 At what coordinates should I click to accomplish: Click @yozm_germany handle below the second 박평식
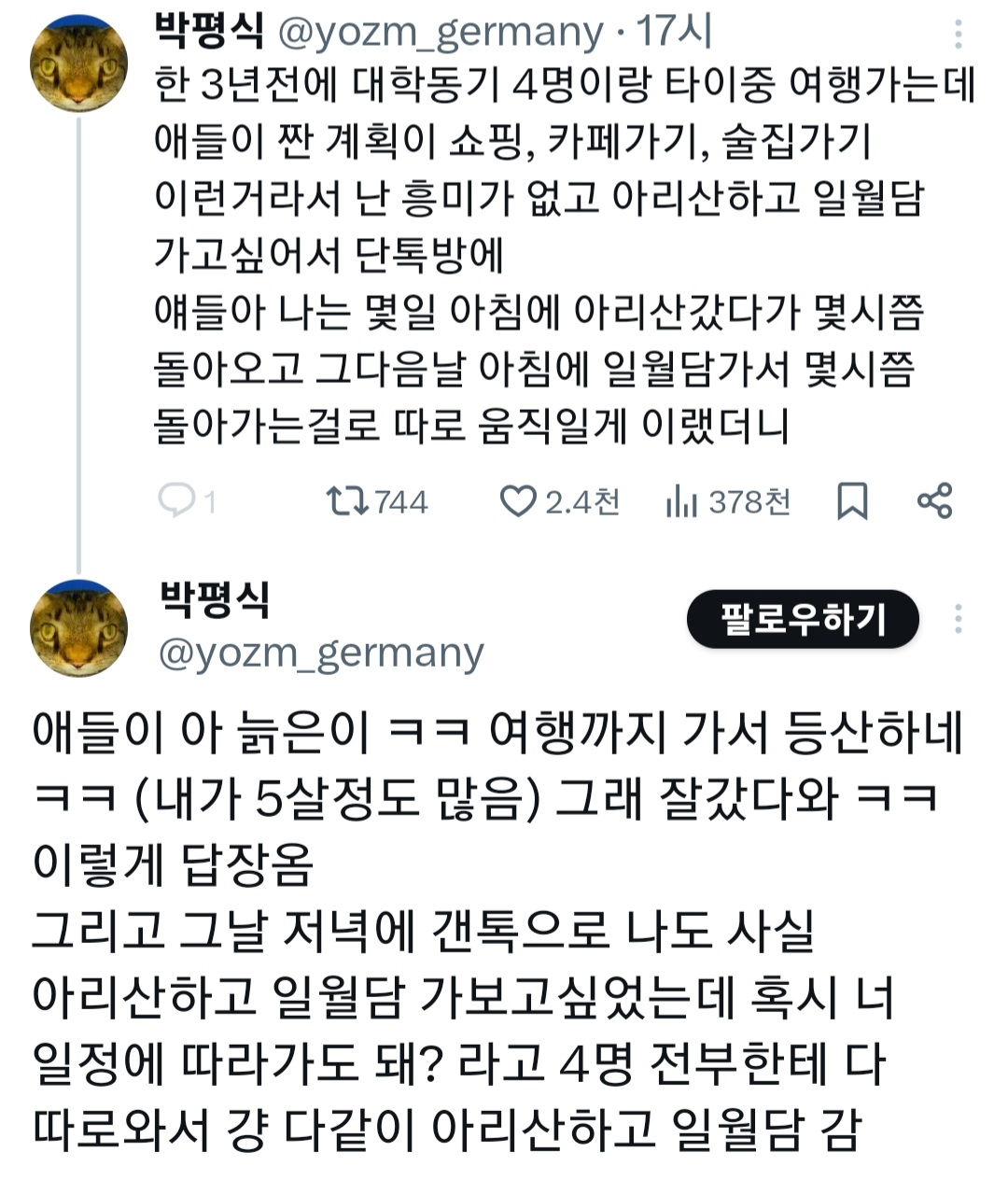click(x=321, y=653)
